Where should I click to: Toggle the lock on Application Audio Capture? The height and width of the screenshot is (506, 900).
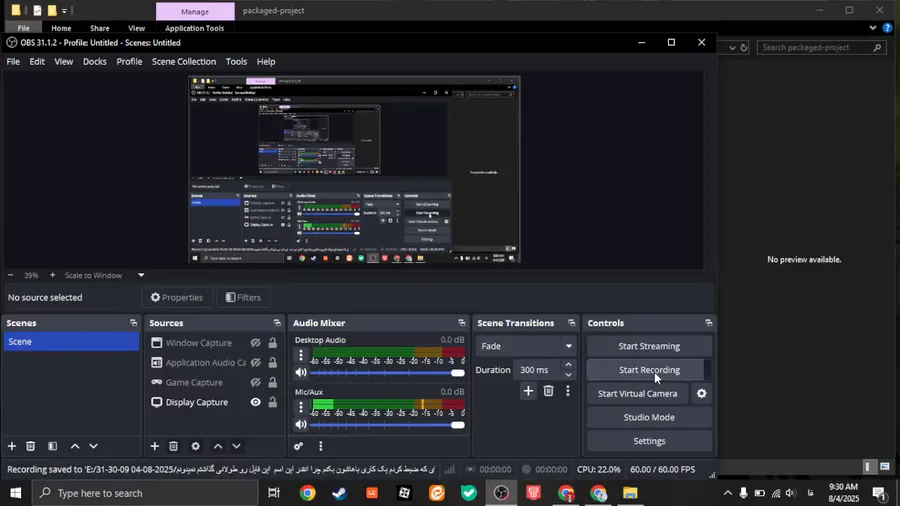coord(273,363)
